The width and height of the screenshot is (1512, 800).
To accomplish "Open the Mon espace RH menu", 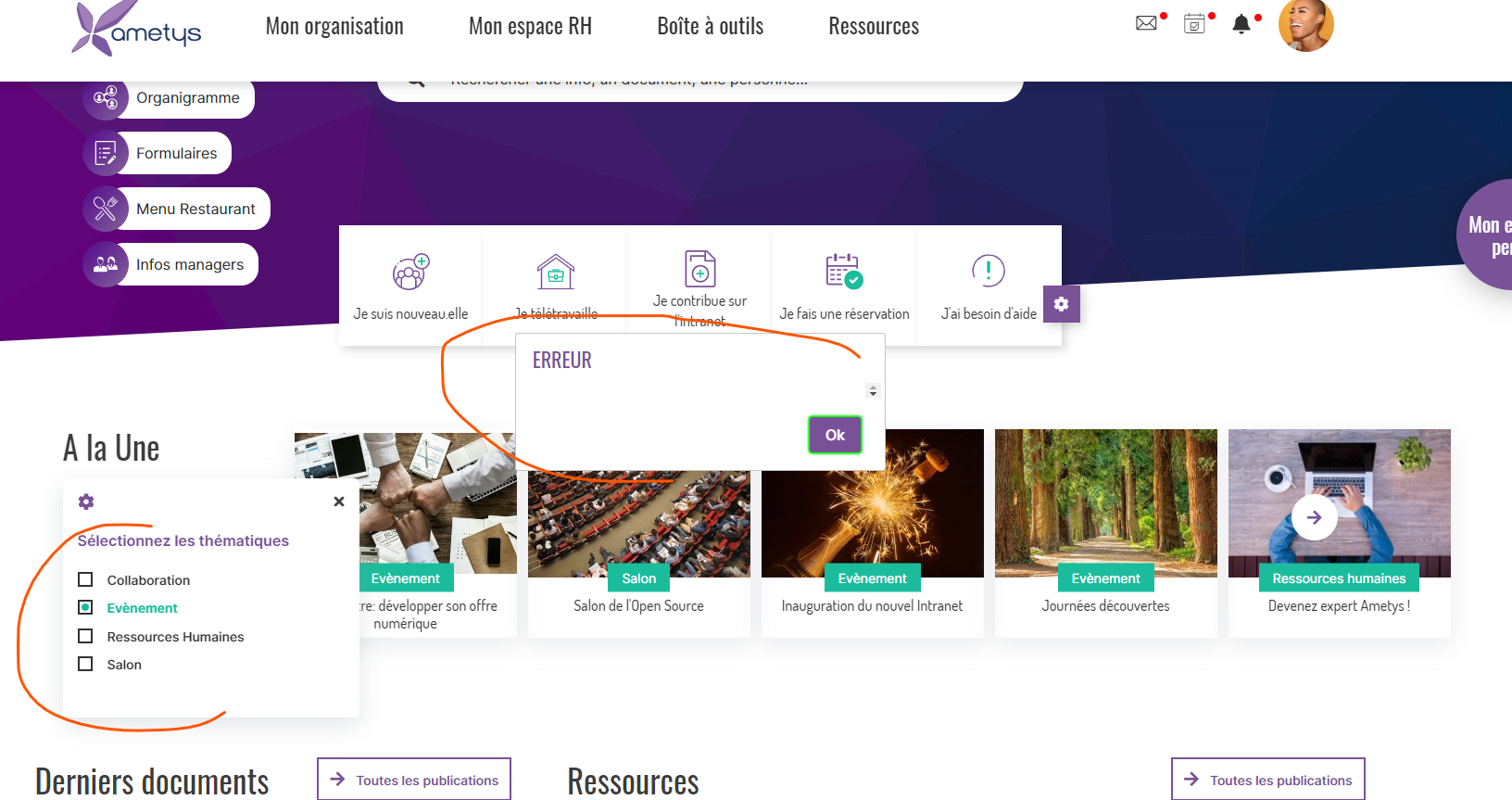I will (x=530, y=26).
